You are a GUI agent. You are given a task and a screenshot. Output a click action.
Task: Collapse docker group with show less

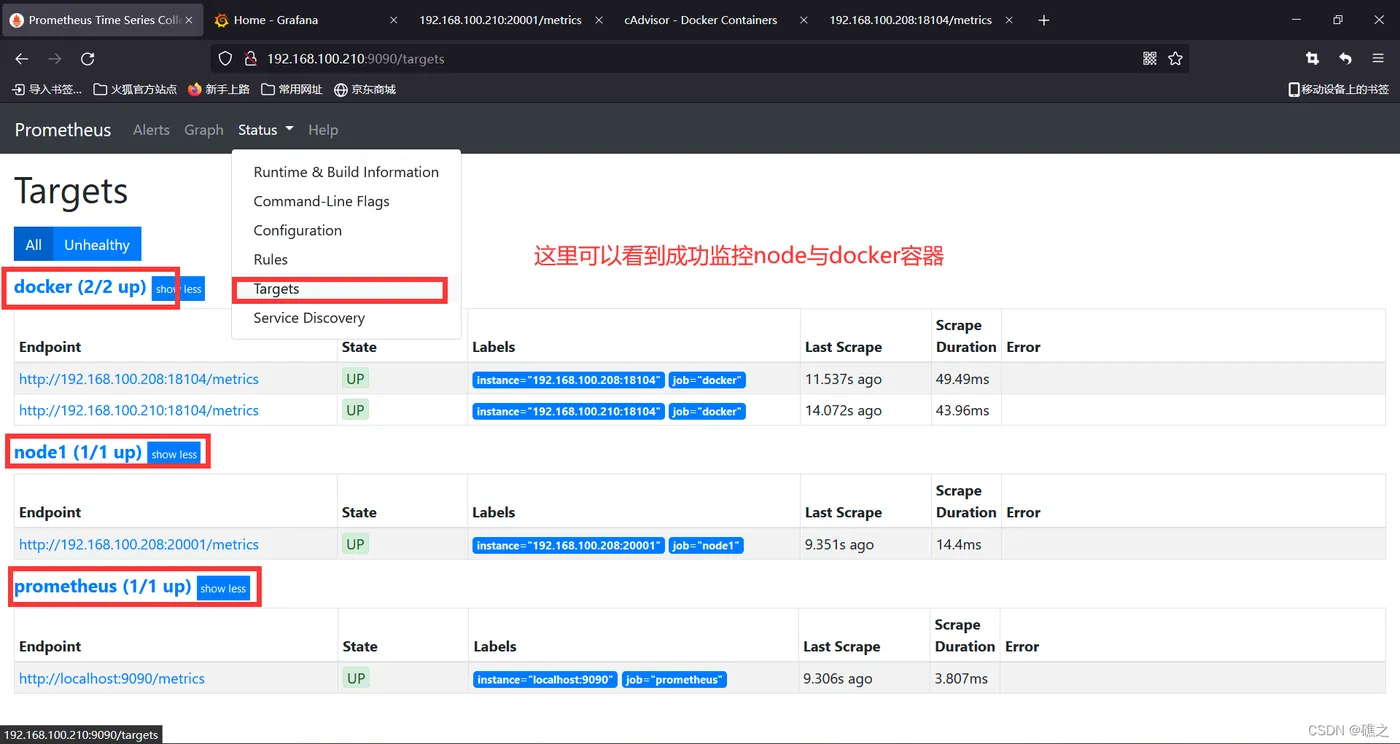pos(179,289)
